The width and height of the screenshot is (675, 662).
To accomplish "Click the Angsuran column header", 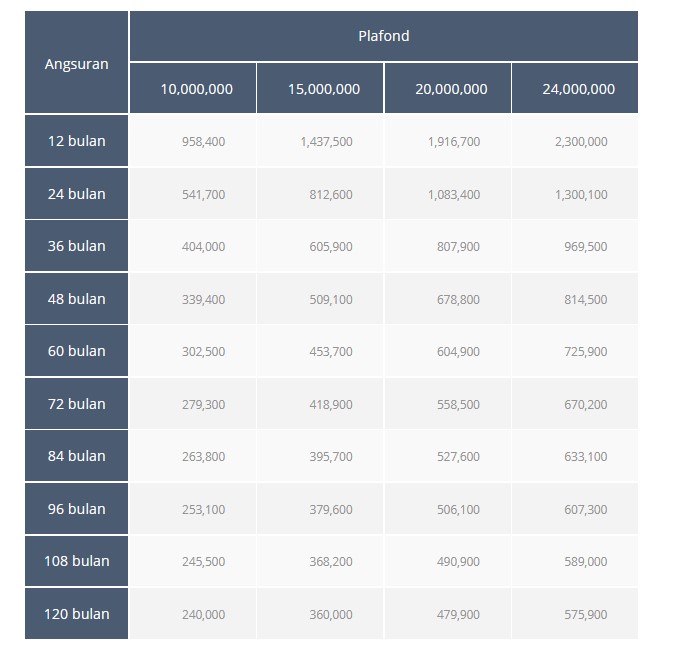I will click(x=77, y=63).
